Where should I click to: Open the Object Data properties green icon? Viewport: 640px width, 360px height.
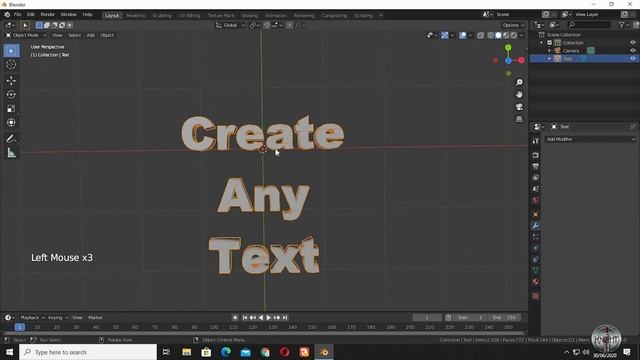pos(536,270)
